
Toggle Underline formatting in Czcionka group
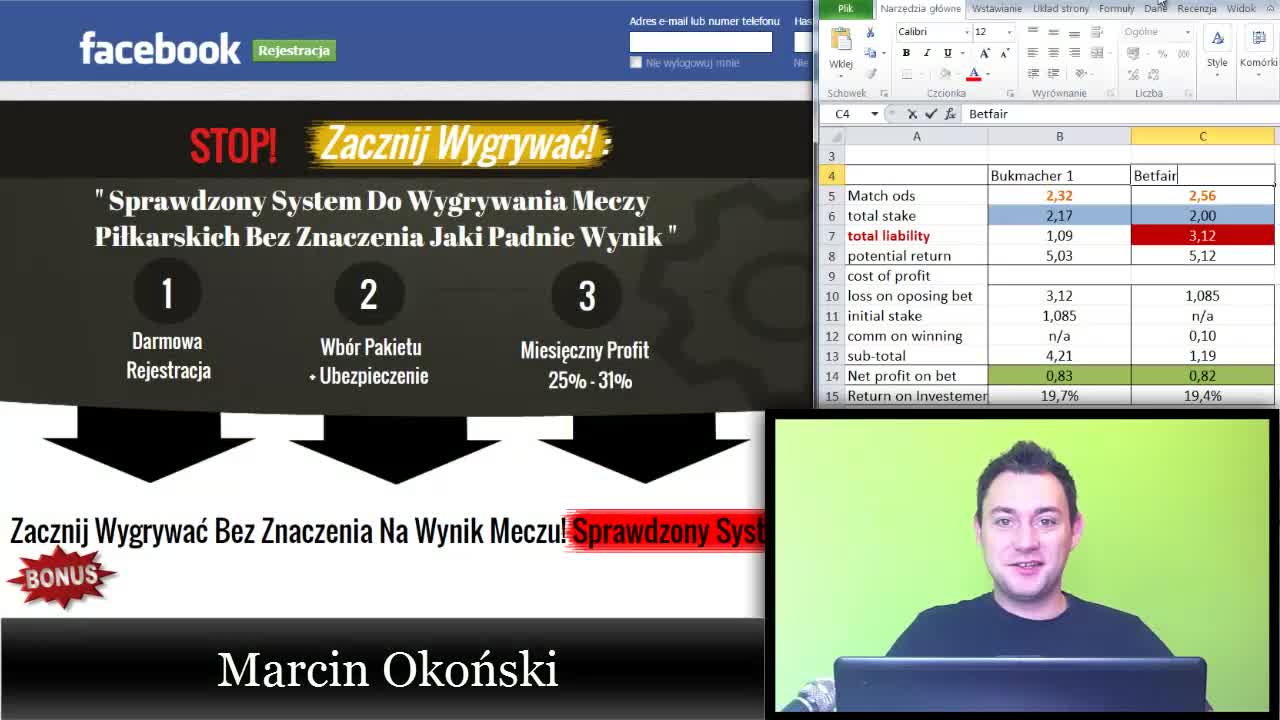[x=947, y=53]
